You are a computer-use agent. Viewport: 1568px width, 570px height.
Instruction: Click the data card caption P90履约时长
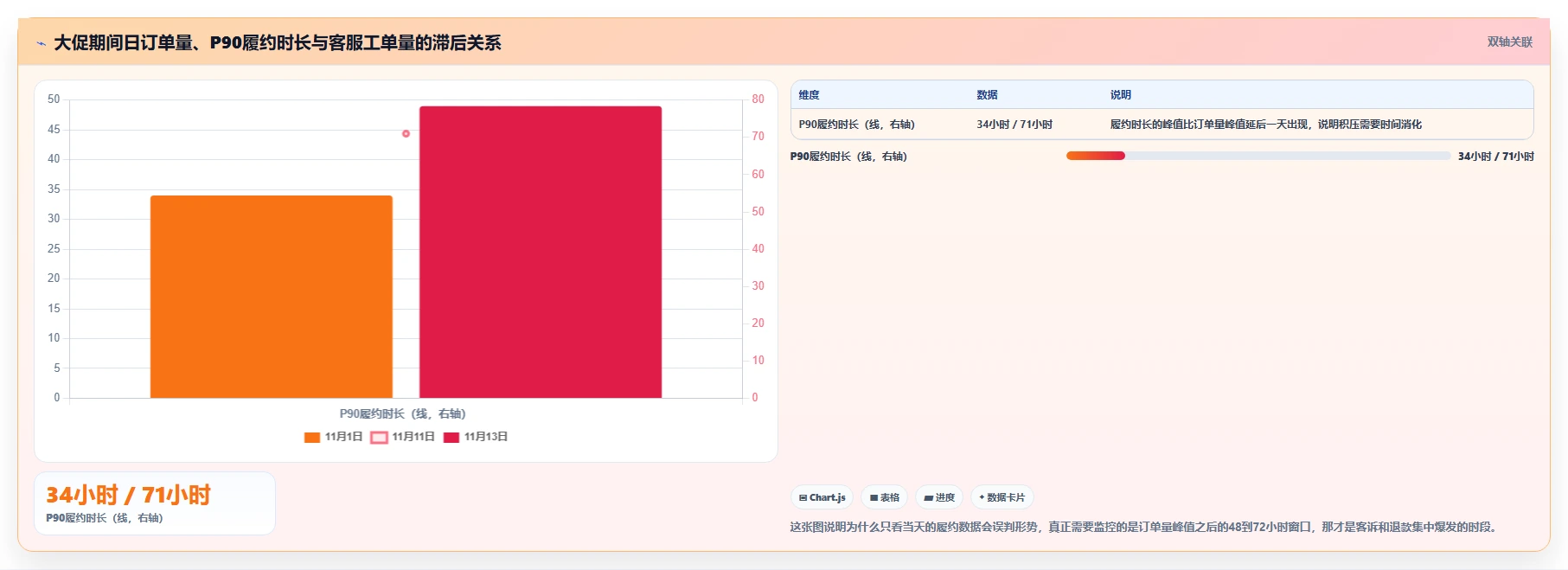[x=105, y=518]
